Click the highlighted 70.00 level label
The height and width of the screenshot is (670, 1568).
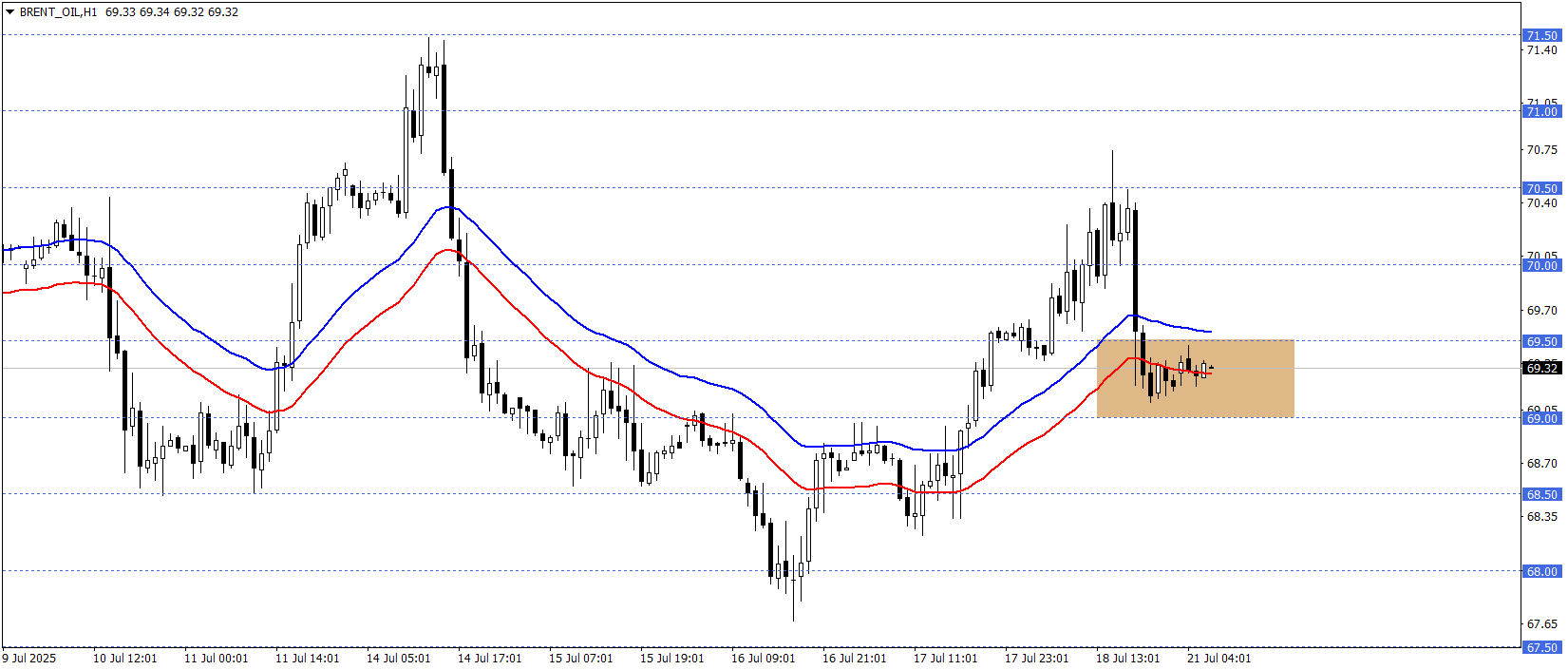pyautogui.click(x=1541, y=265)
